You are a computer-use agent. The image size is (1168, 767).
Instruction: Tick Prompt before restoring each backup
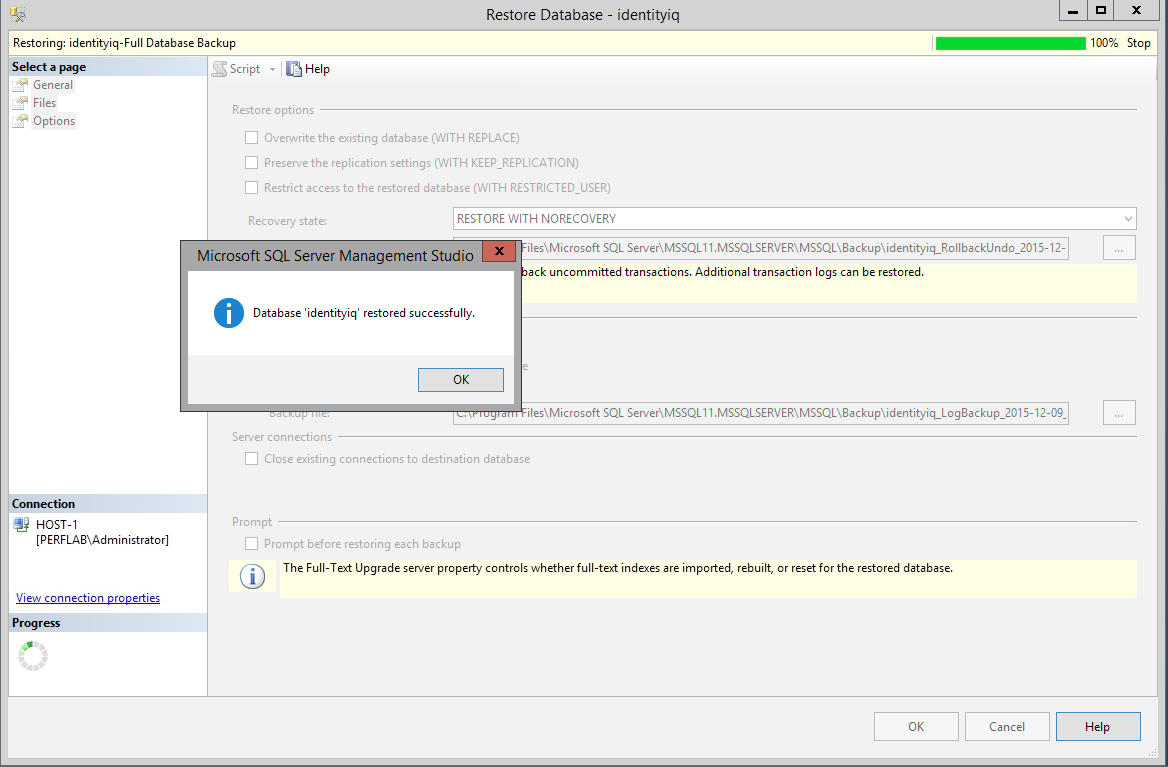tap(252, 544)
